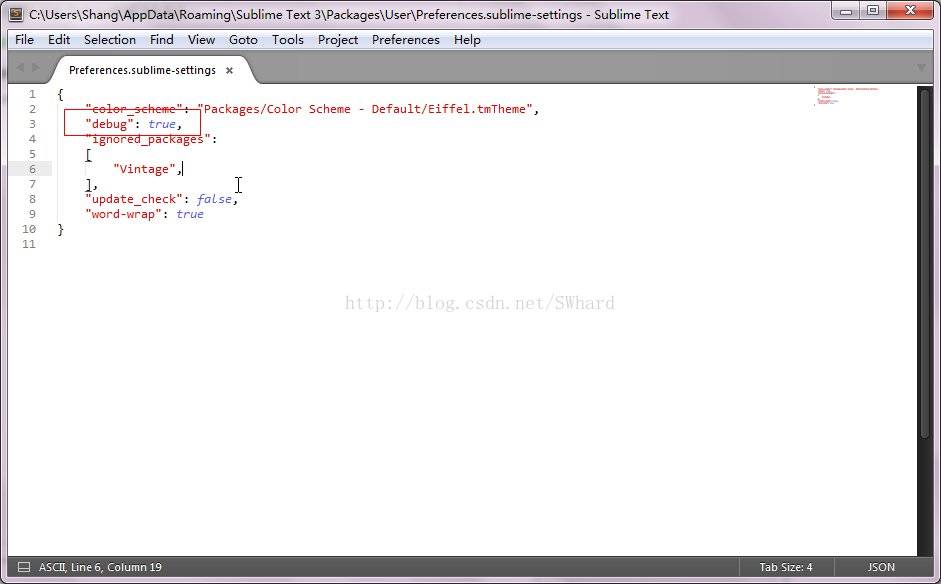Click the "update_check" key

coord(133,199)
